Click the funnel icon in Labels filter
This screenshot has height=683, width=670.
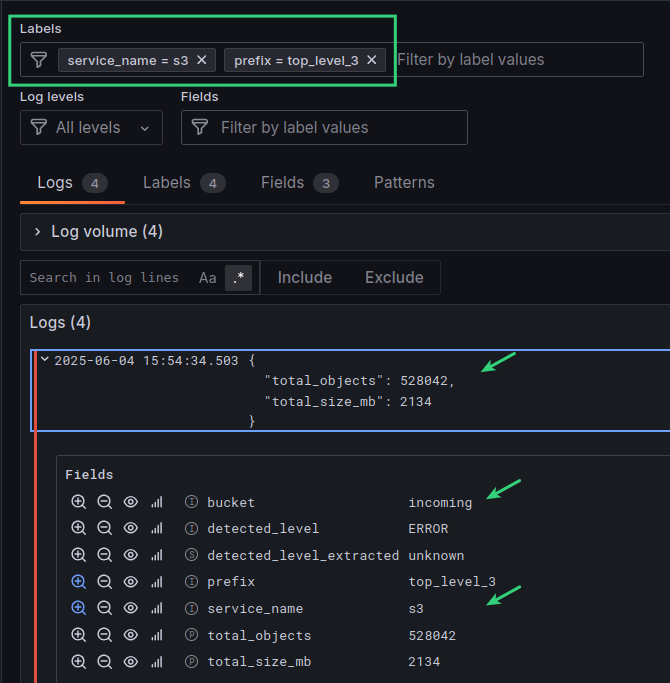pyautogui.click(x=39, y=60)
